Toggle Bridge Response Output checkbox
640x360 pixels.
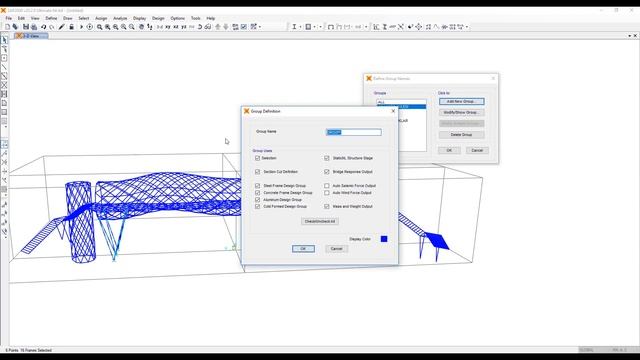coord(327,172)
